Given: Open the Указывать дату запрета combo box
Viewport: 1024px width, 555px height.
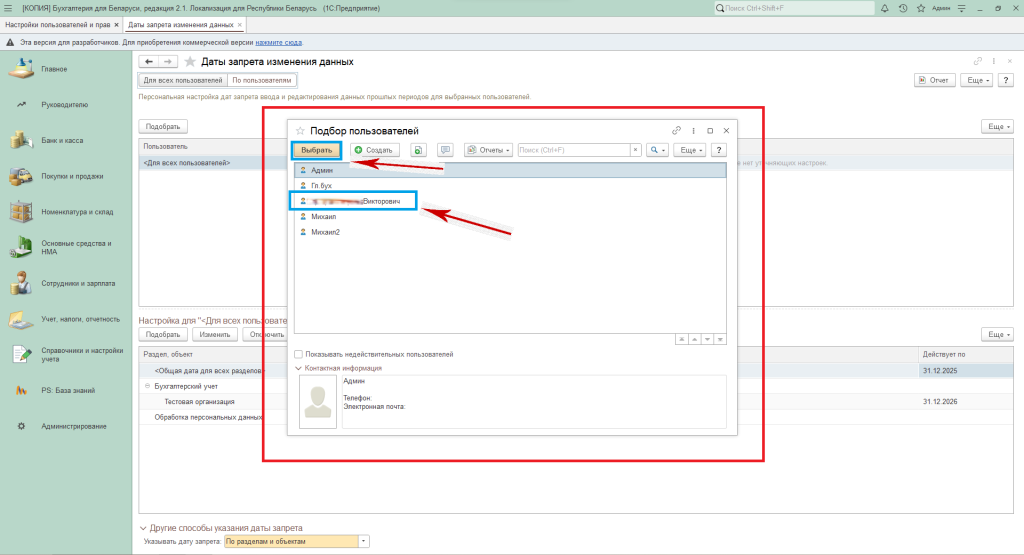Looking at the screenshot, I should (363, 541).
